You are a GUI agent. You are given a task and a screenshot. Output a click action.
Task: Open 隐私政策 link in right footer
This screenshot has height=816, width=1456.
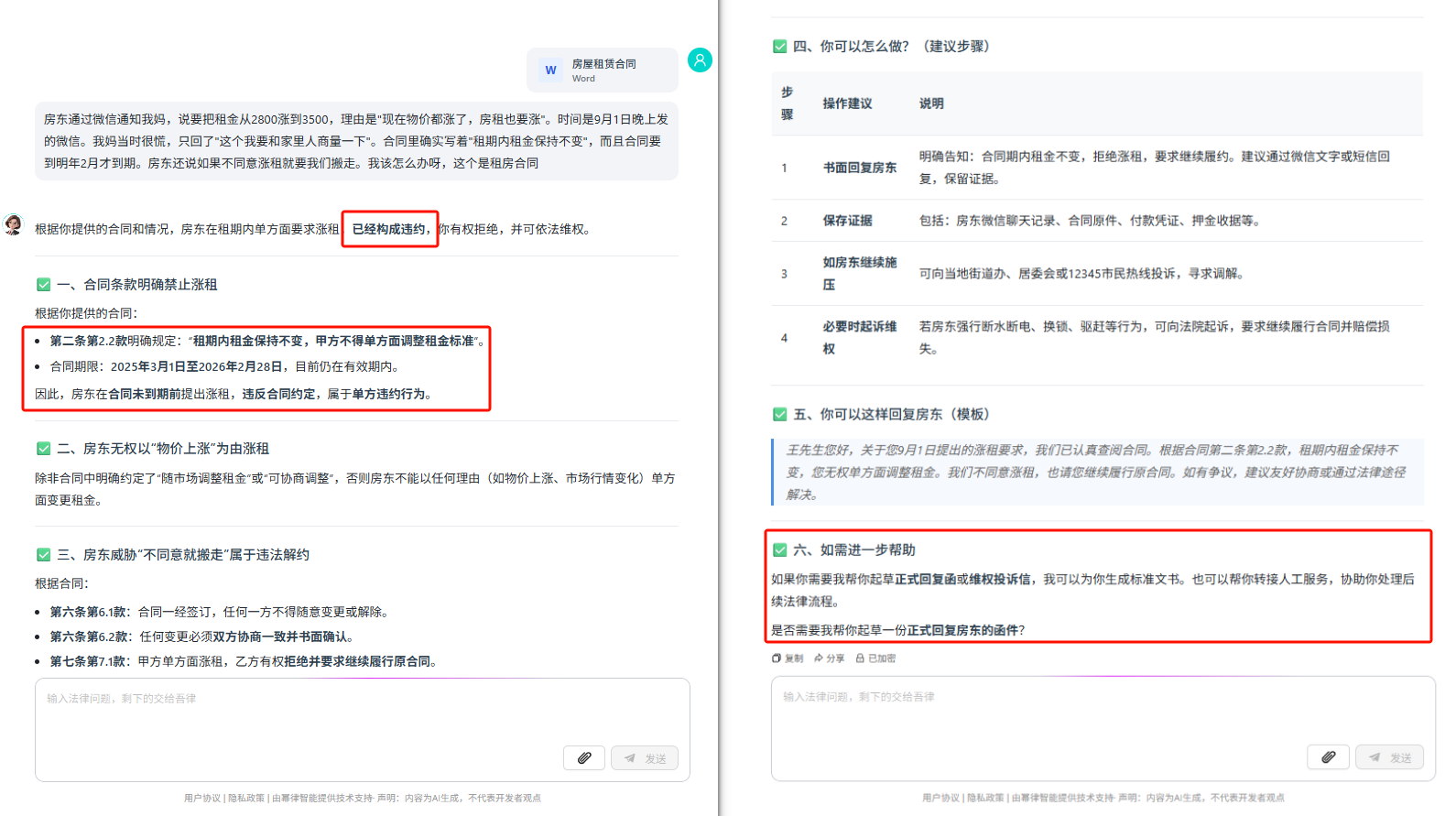985,799
